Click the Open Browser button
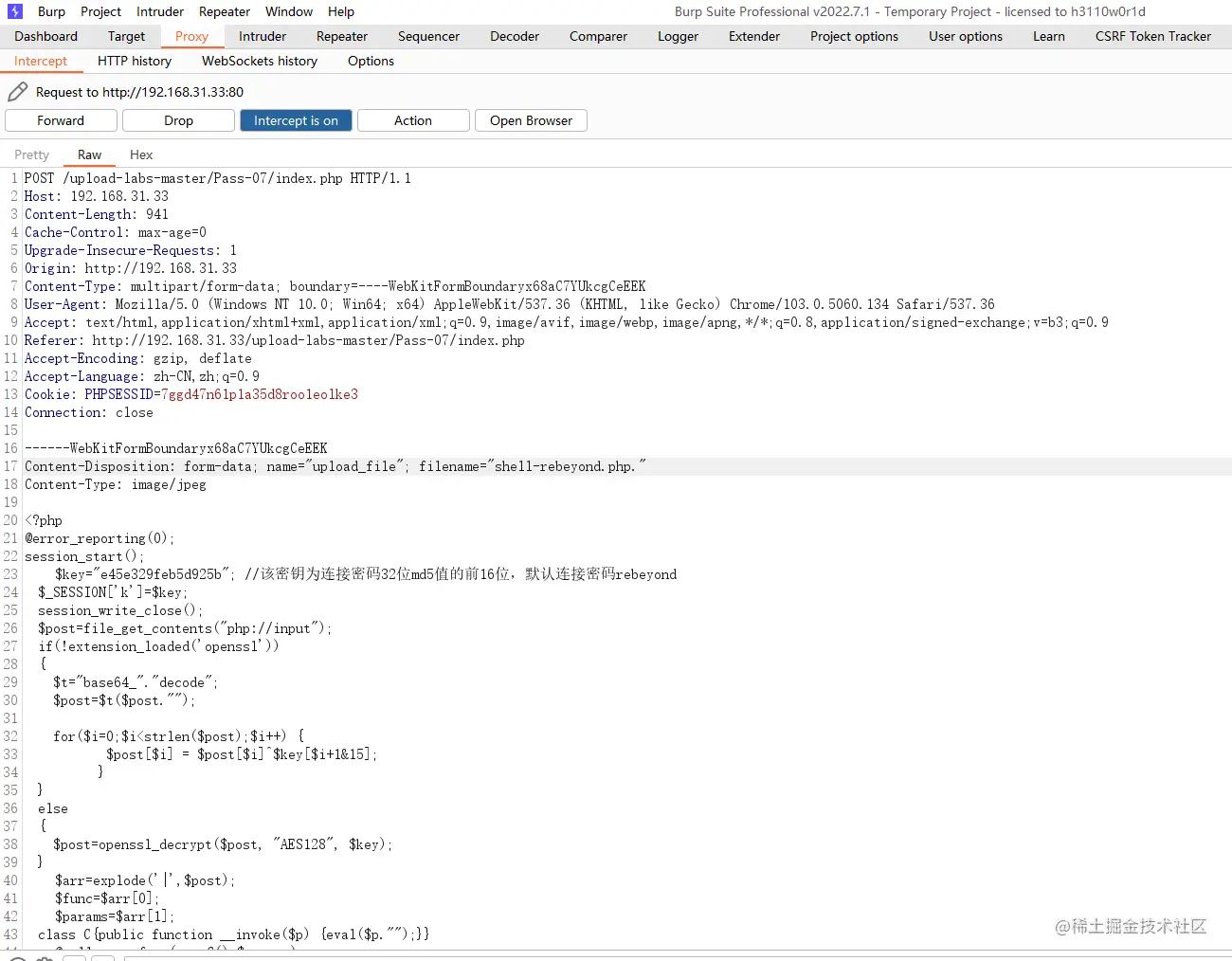1232x961 pixels. (531, 120)
